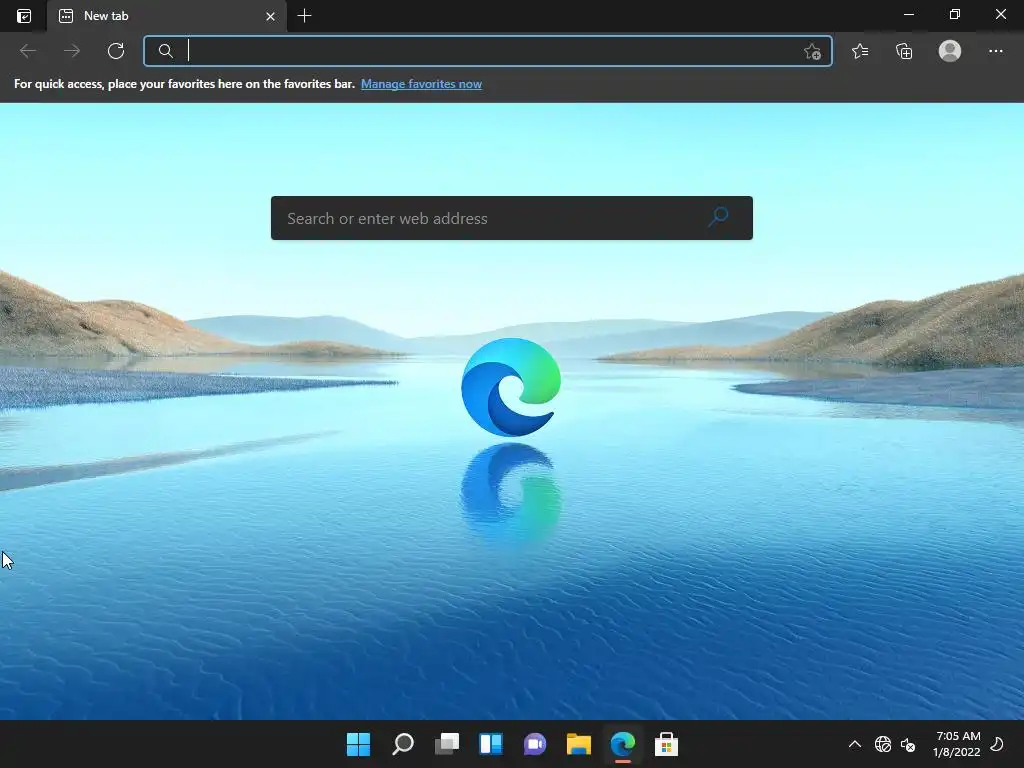The image size is (1024, 768).
Task: Open the network globe tray icon
Action: [883, 744]
